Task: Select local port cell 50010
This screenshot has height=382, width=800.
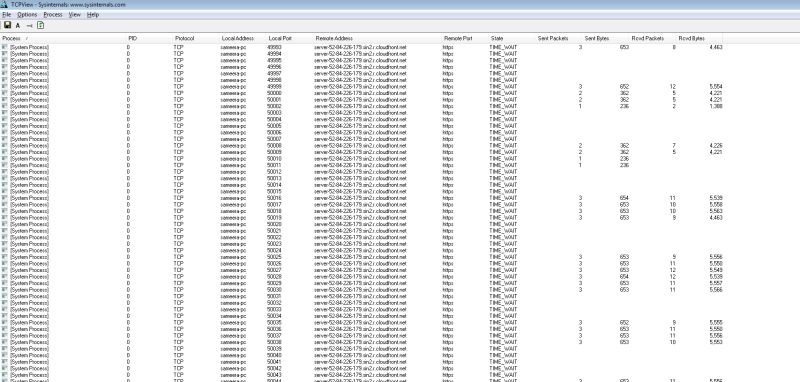Action: pyautogui.click(x=274, y=159)
